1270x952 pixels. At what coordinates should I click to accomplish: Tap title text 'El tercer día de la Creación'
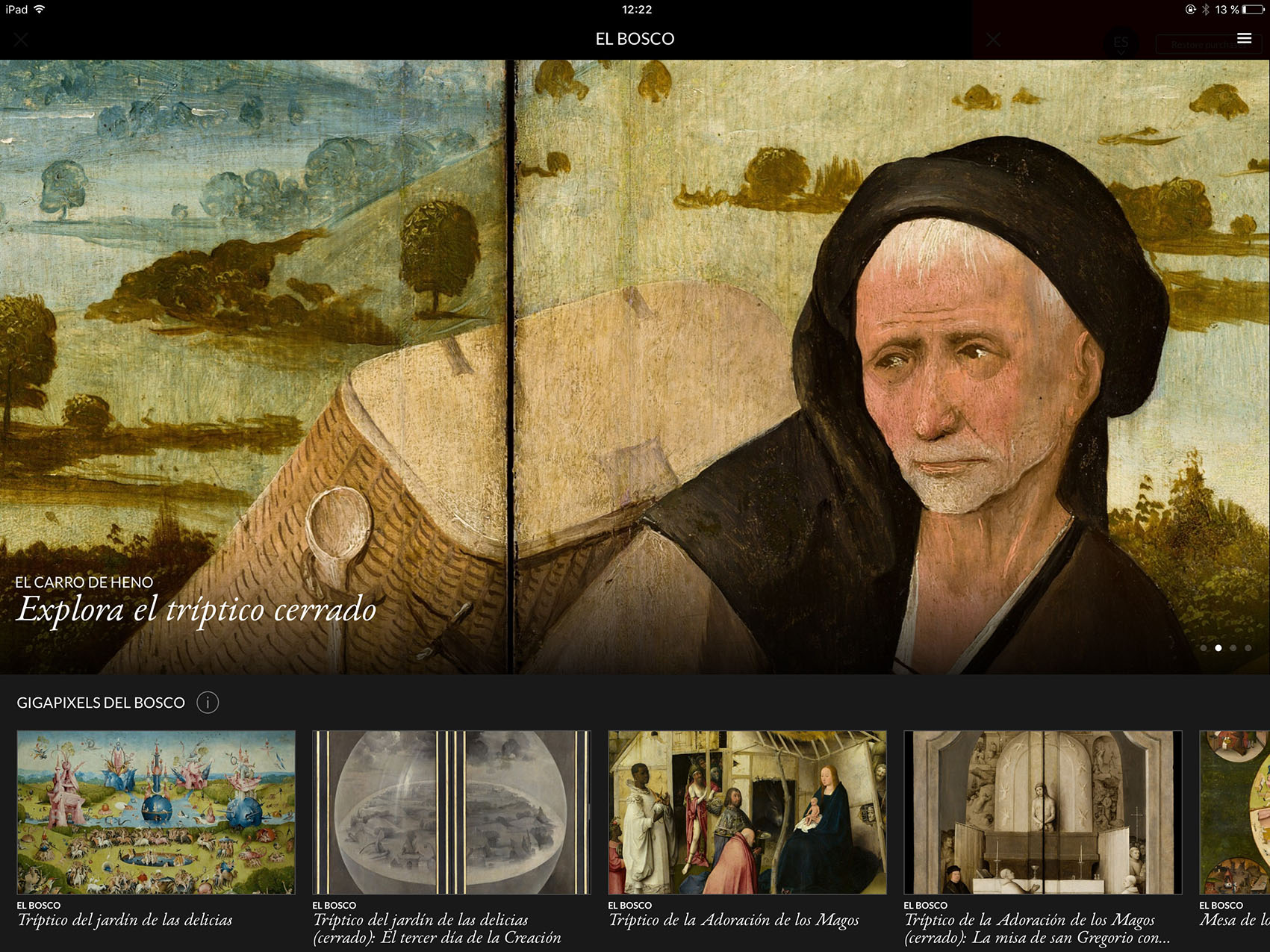[x=470, y=938]
